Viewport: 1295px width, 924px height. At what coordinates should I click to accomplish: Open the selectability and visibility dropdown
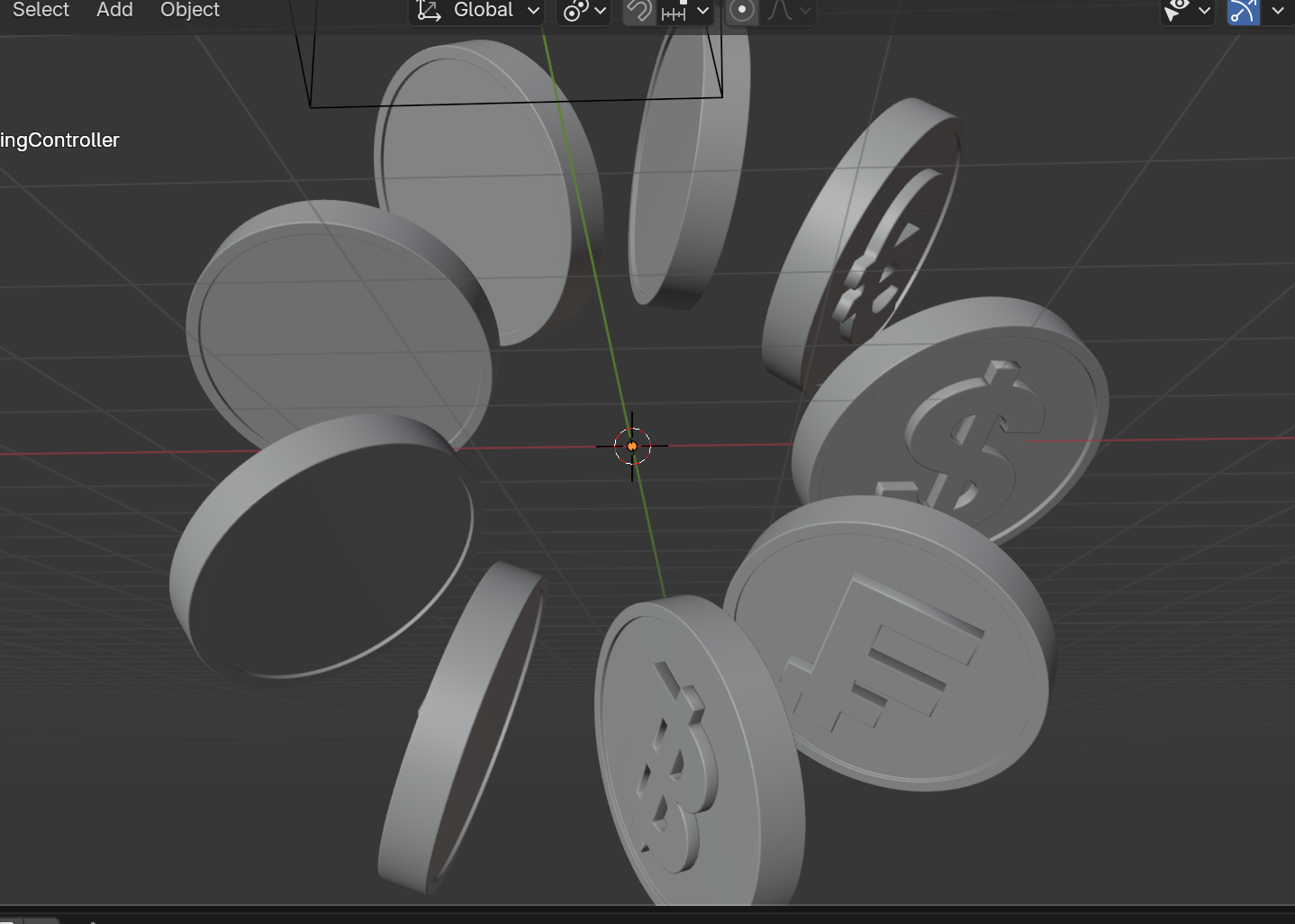(x=1187, y=11)
